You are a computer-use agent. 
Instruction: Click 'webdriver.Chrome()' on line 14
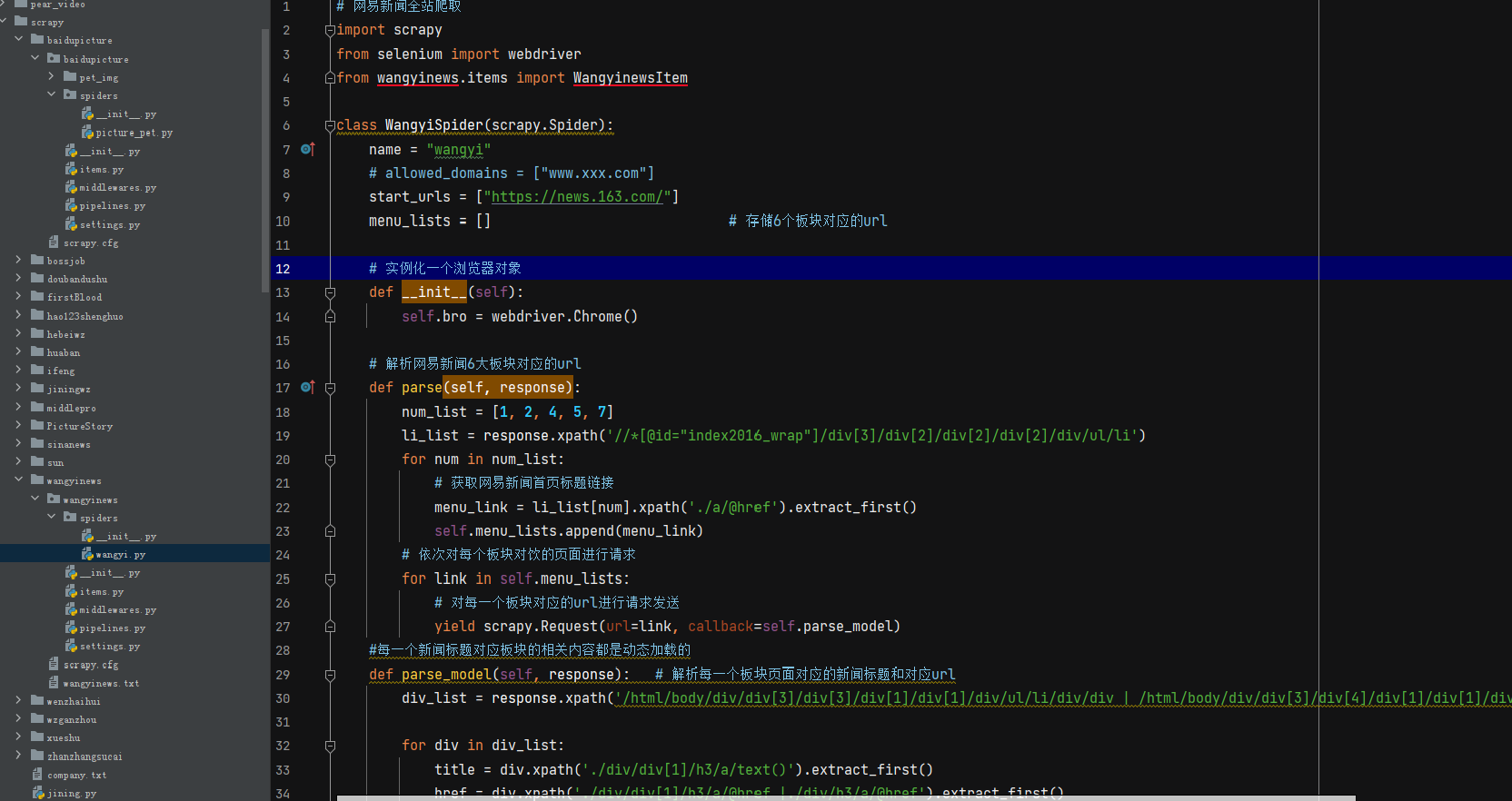tap(564, 316)
